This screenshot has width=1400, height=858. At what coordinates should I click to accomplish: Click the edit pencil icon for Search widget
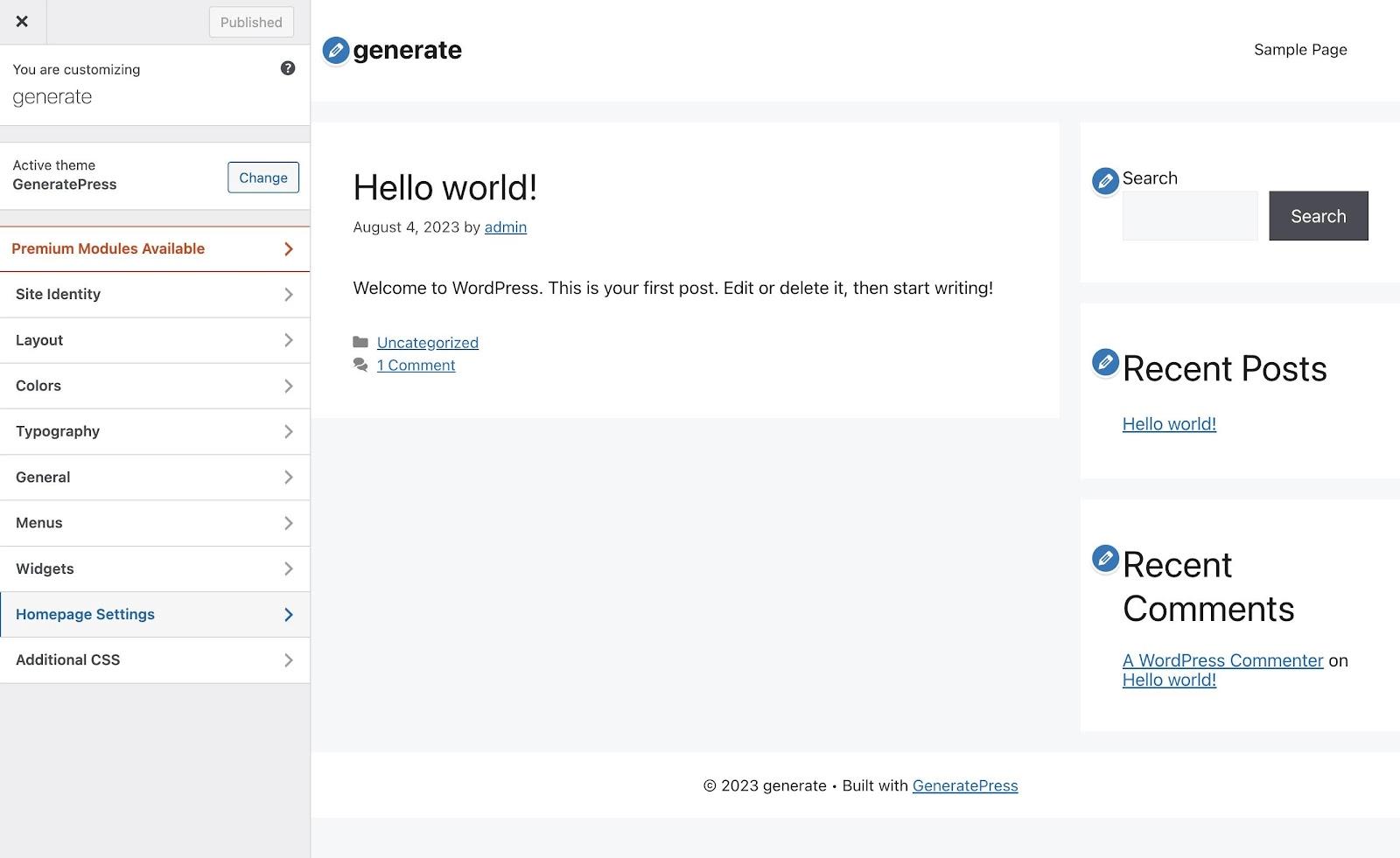click(1106, 181)
